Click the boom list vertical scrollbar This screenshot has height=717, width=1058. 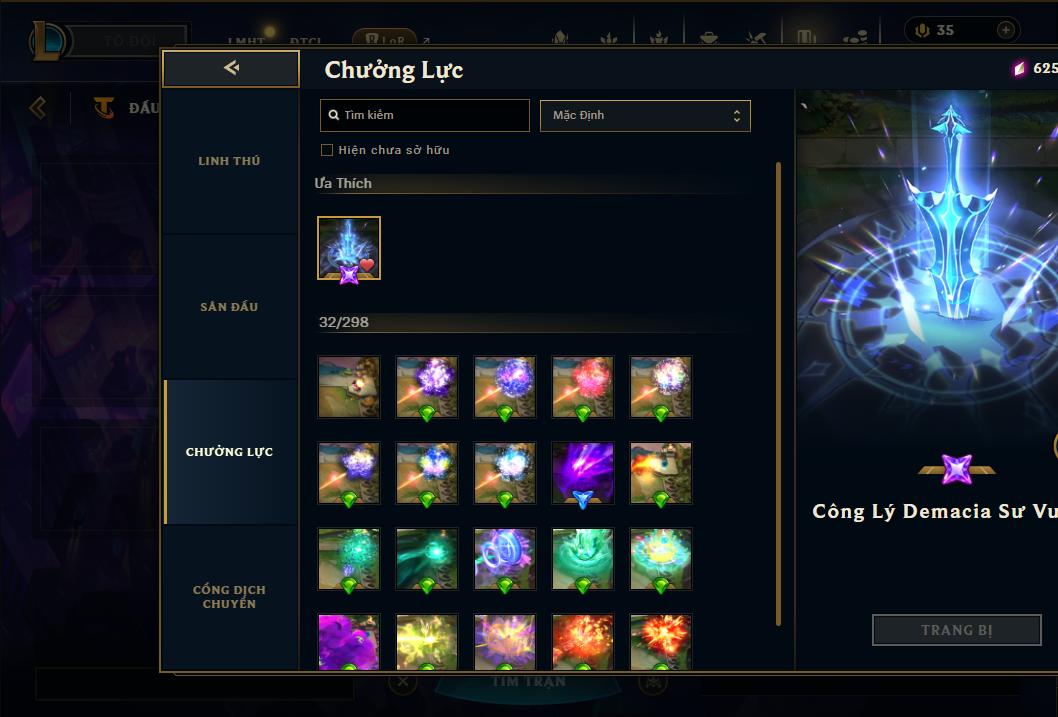(x=778, y=394)
